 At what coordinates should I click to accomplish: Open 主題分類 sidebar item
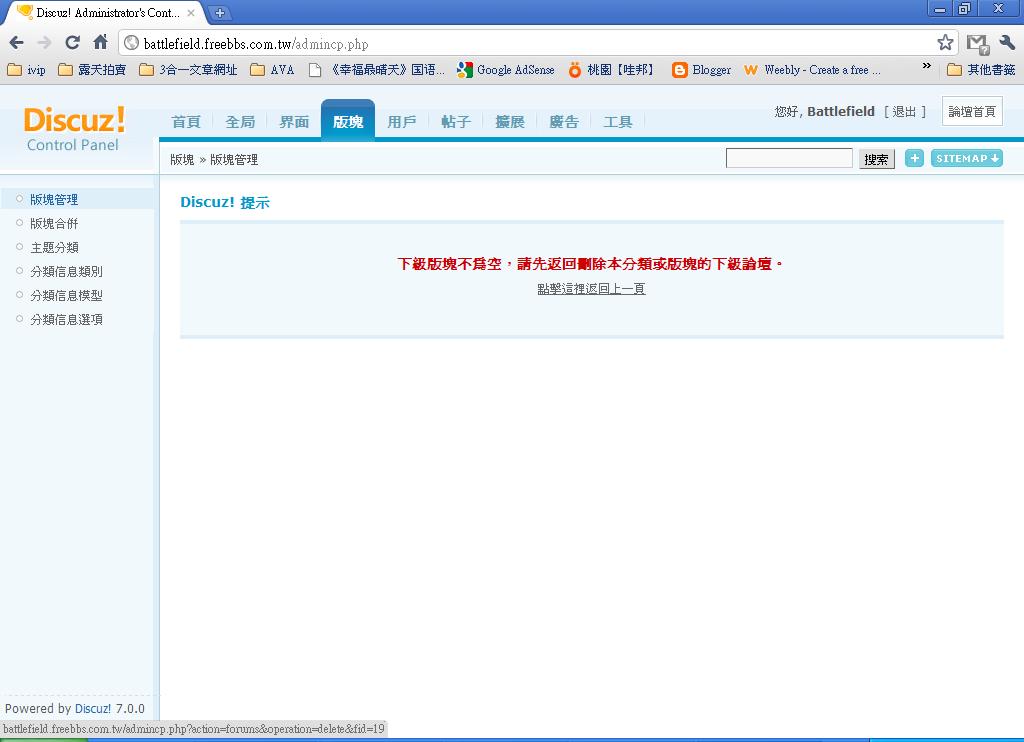click(x=54, y=248)
